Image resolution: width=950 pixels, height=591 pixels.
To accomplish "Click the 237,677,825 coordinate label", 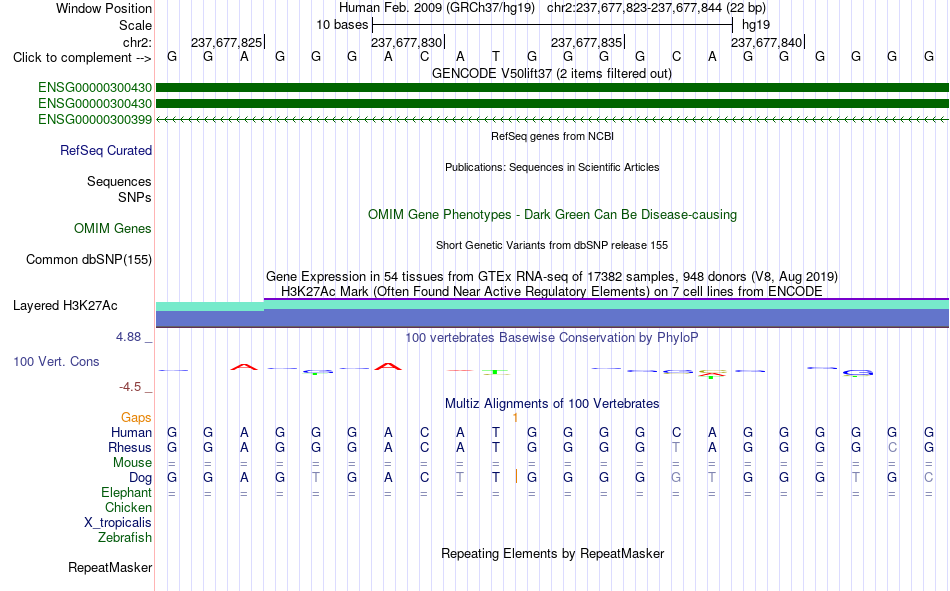I will (227, 42).
